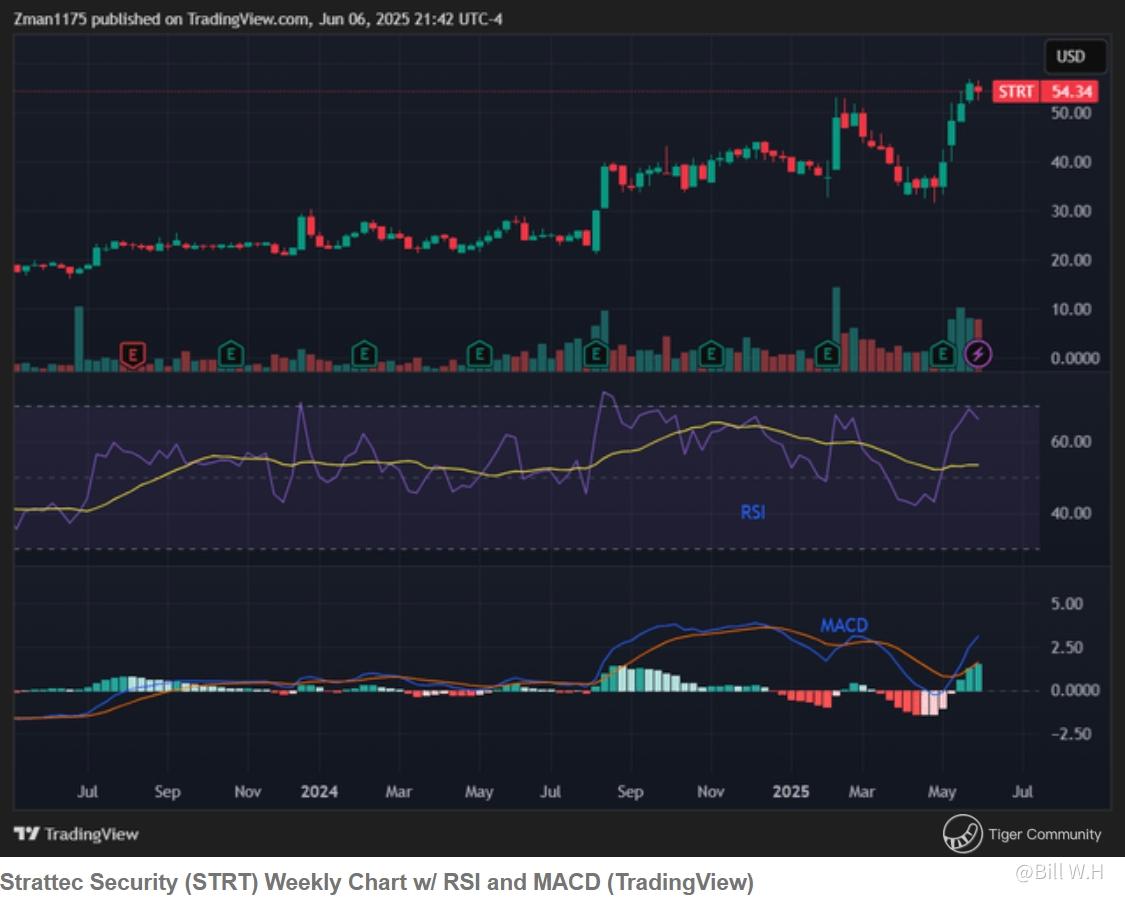Click the purple lightning bolt event icon

coord(978,354)
